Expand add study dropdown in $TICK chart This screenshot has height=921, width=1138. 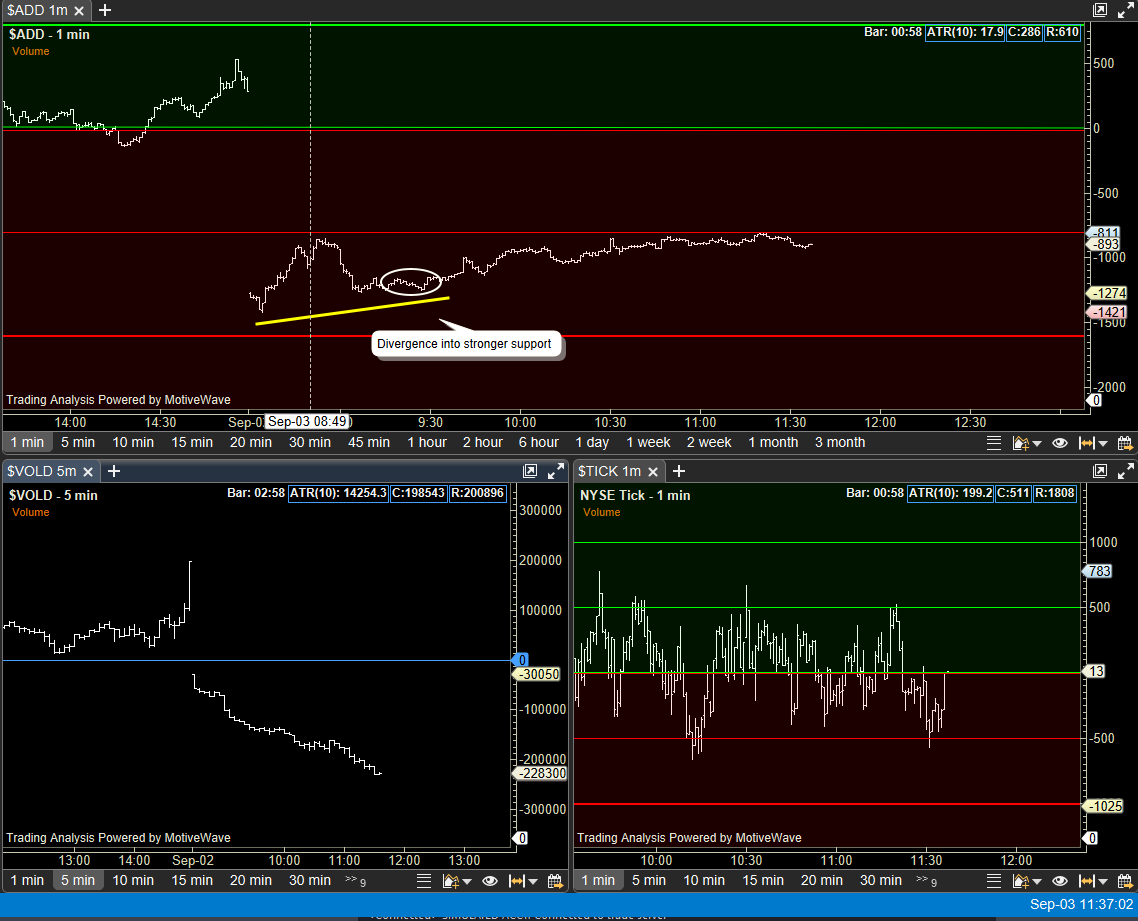1036,882
